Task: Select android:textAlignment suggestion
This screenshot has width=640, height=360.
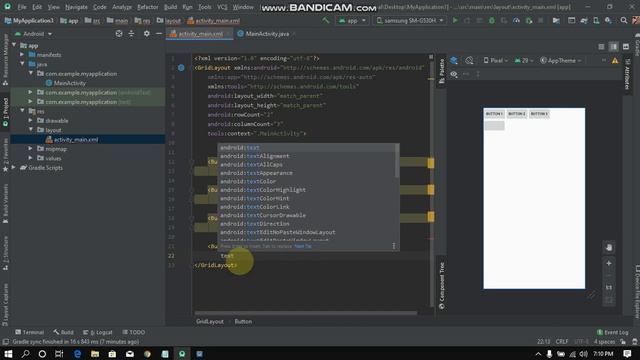Action: click(x=255, y=156)
